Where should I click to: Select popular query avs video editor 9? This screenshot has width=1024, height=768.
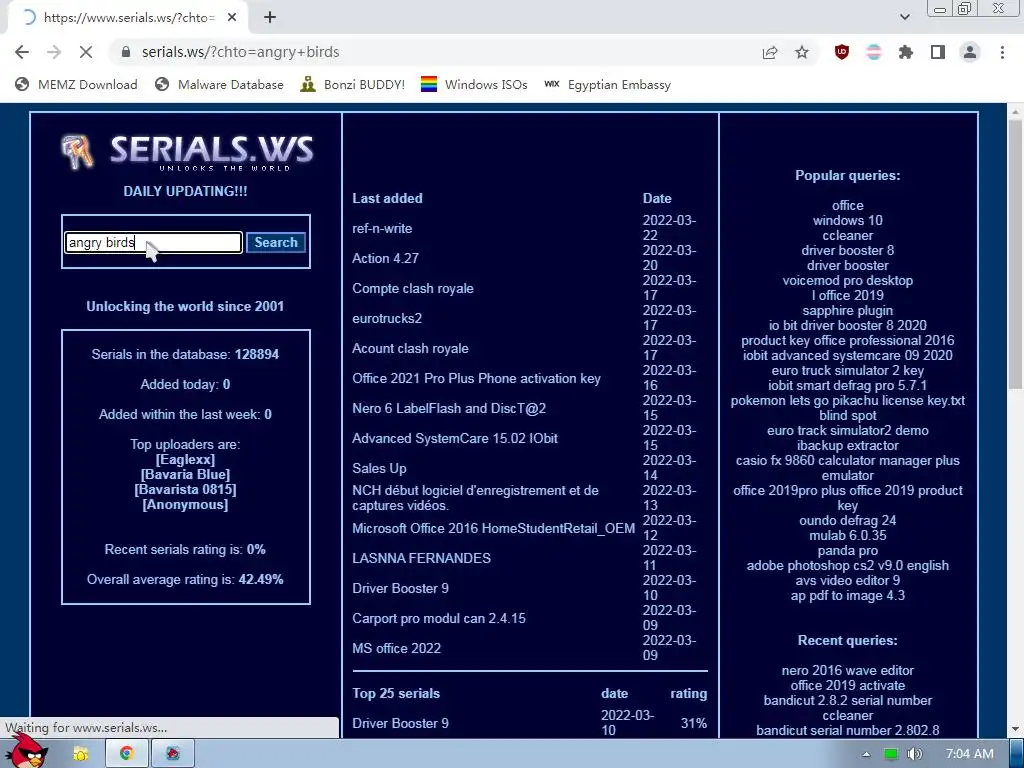coord(848,581)
